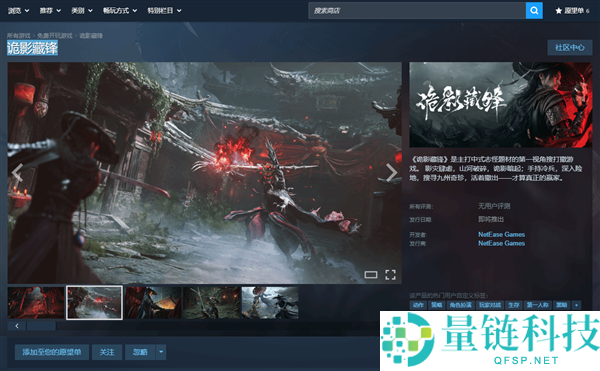Show the previous screenshot with left arrow
This screenshot has width=600, height=371.
(17, 172)
